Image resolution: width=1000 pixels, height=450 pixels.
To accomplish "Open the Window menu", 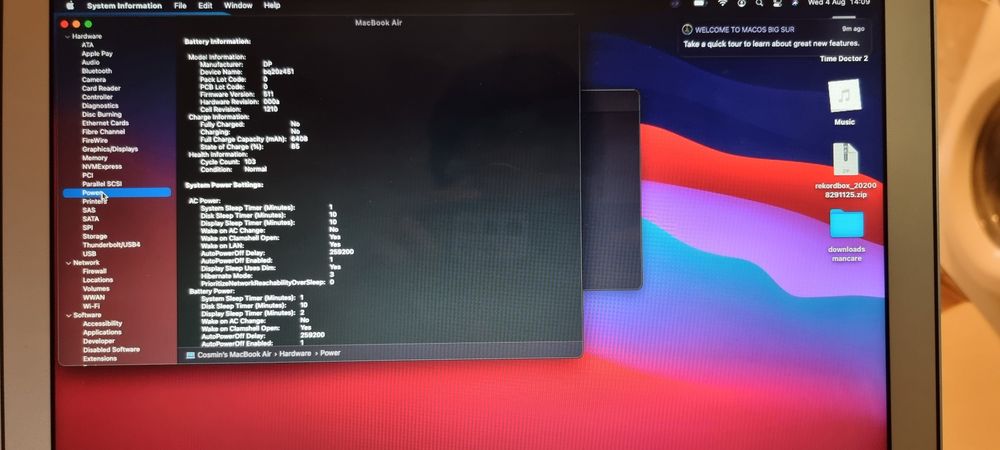I will (x=238, y=5).
